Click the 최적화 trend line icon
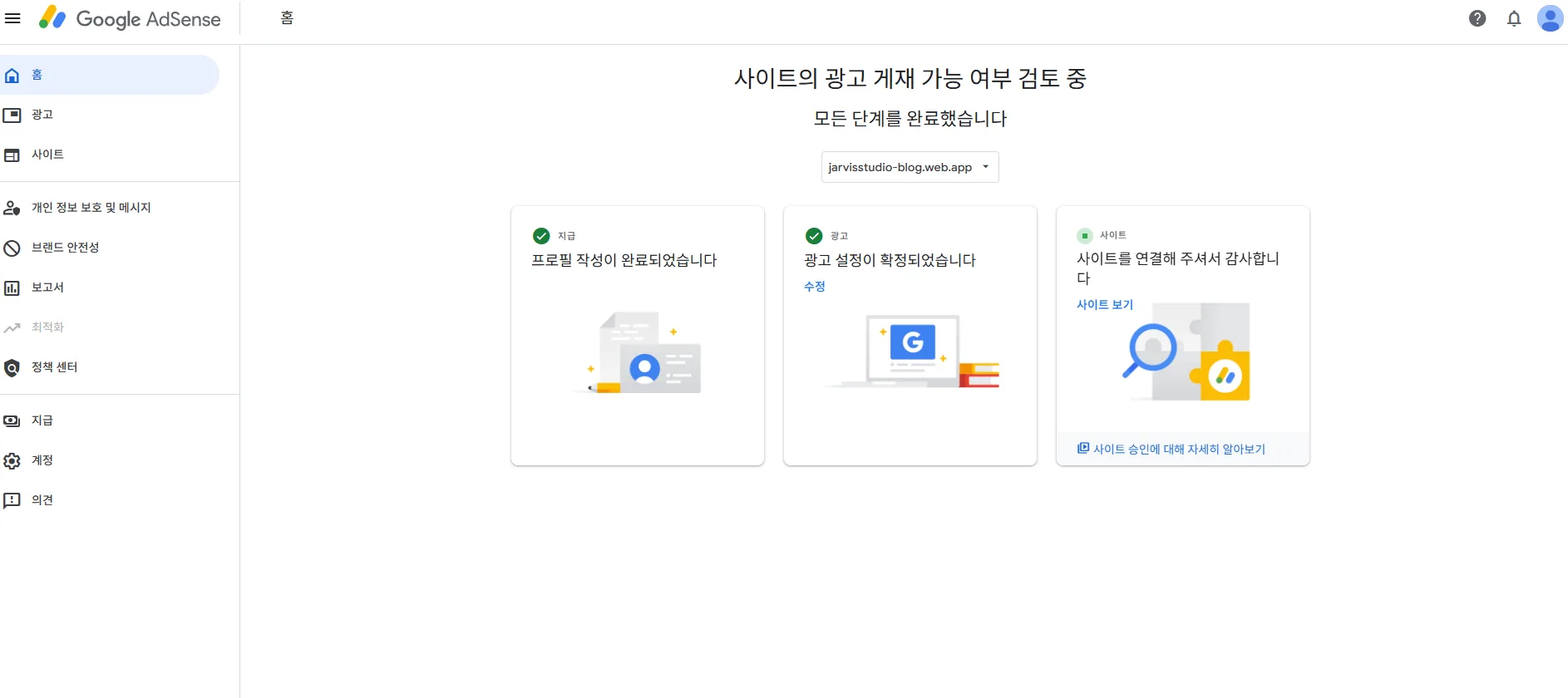 [12, 328]
